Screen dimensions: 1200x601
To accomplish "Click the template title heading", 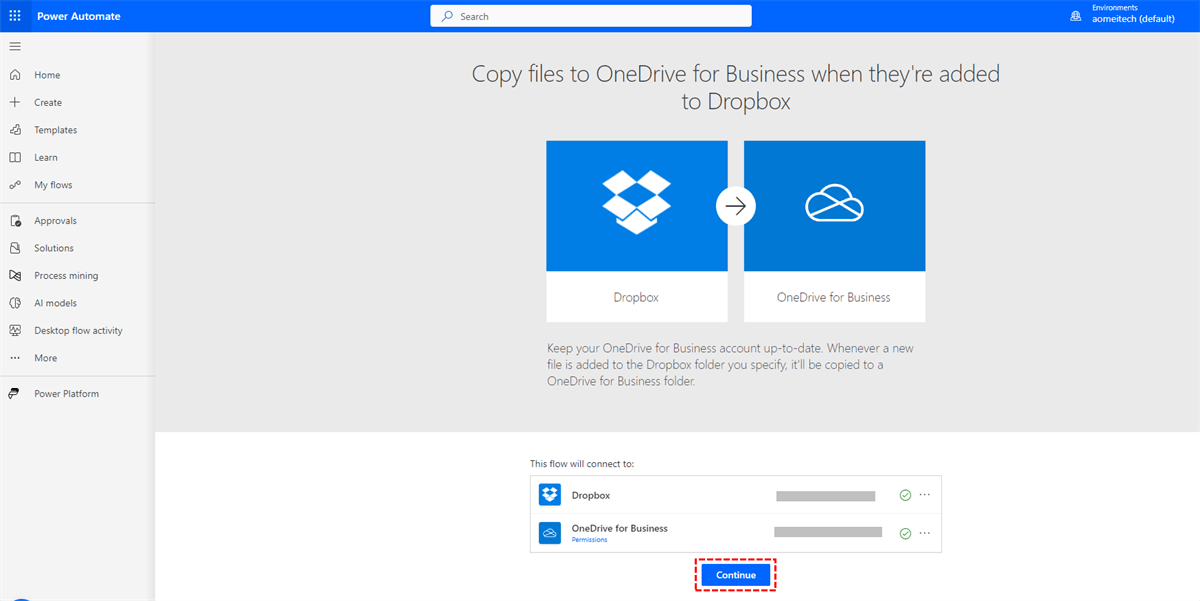I will point(736,87).
